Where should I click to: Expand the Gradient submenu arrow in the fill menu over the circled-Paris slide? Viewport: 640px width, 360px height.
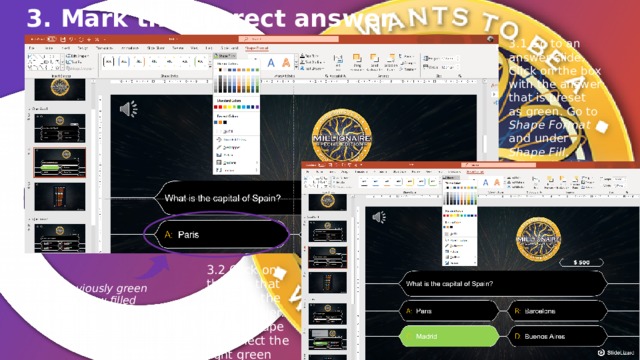257,162
